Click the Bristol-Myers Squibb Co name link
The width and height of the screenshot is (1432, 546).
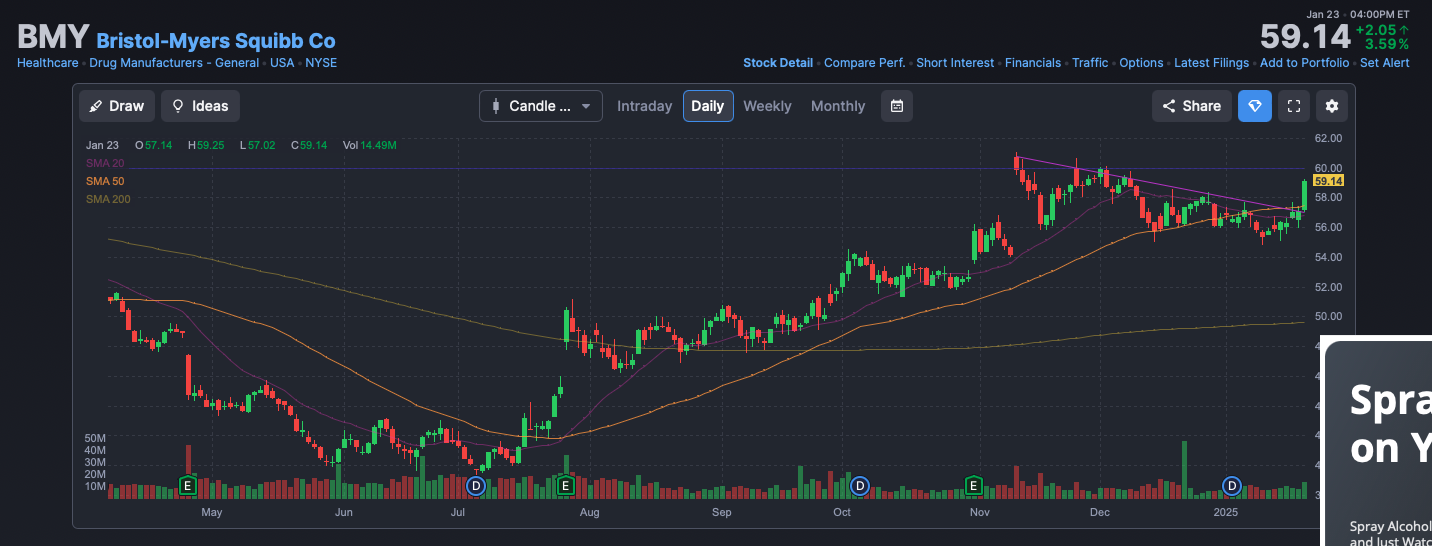coord(216,41)
